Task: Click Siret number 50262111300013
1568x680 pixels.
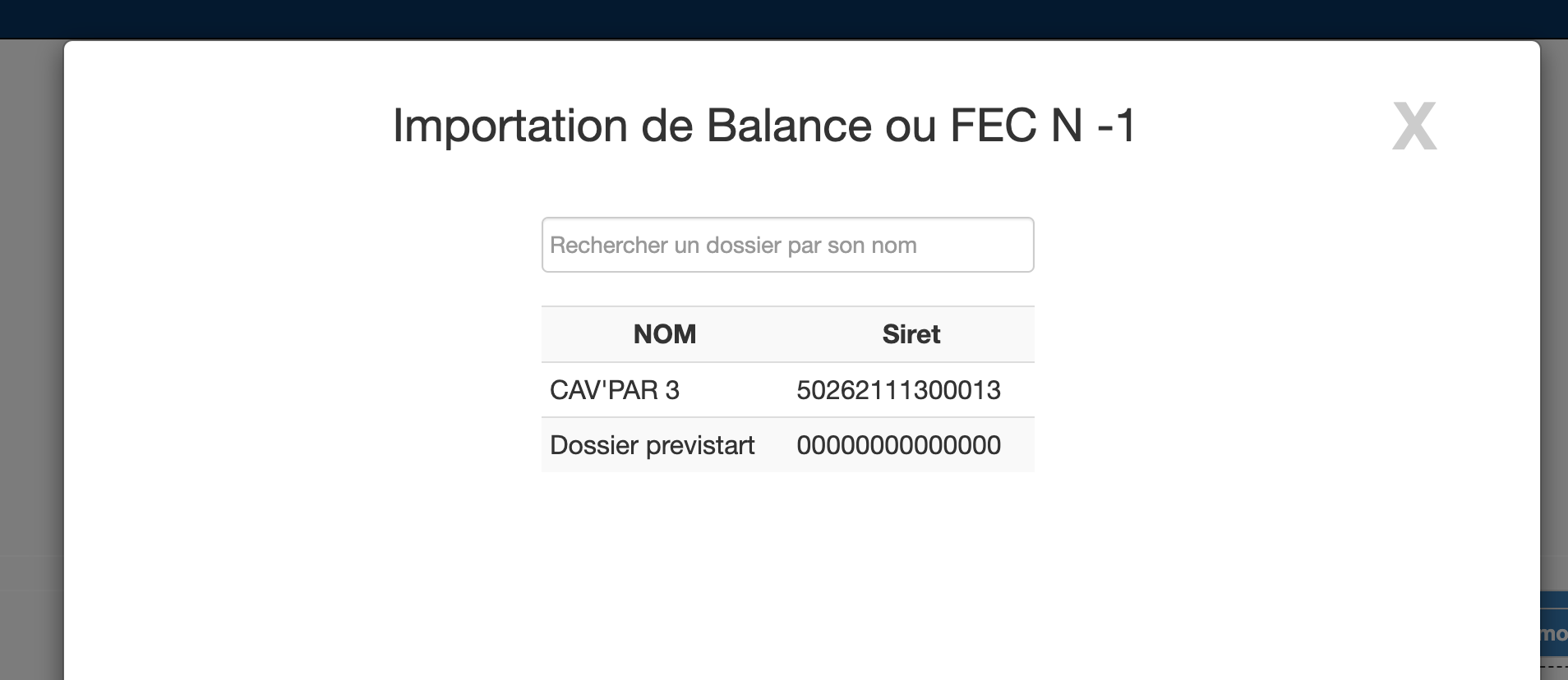Action: tap(898, 390)
